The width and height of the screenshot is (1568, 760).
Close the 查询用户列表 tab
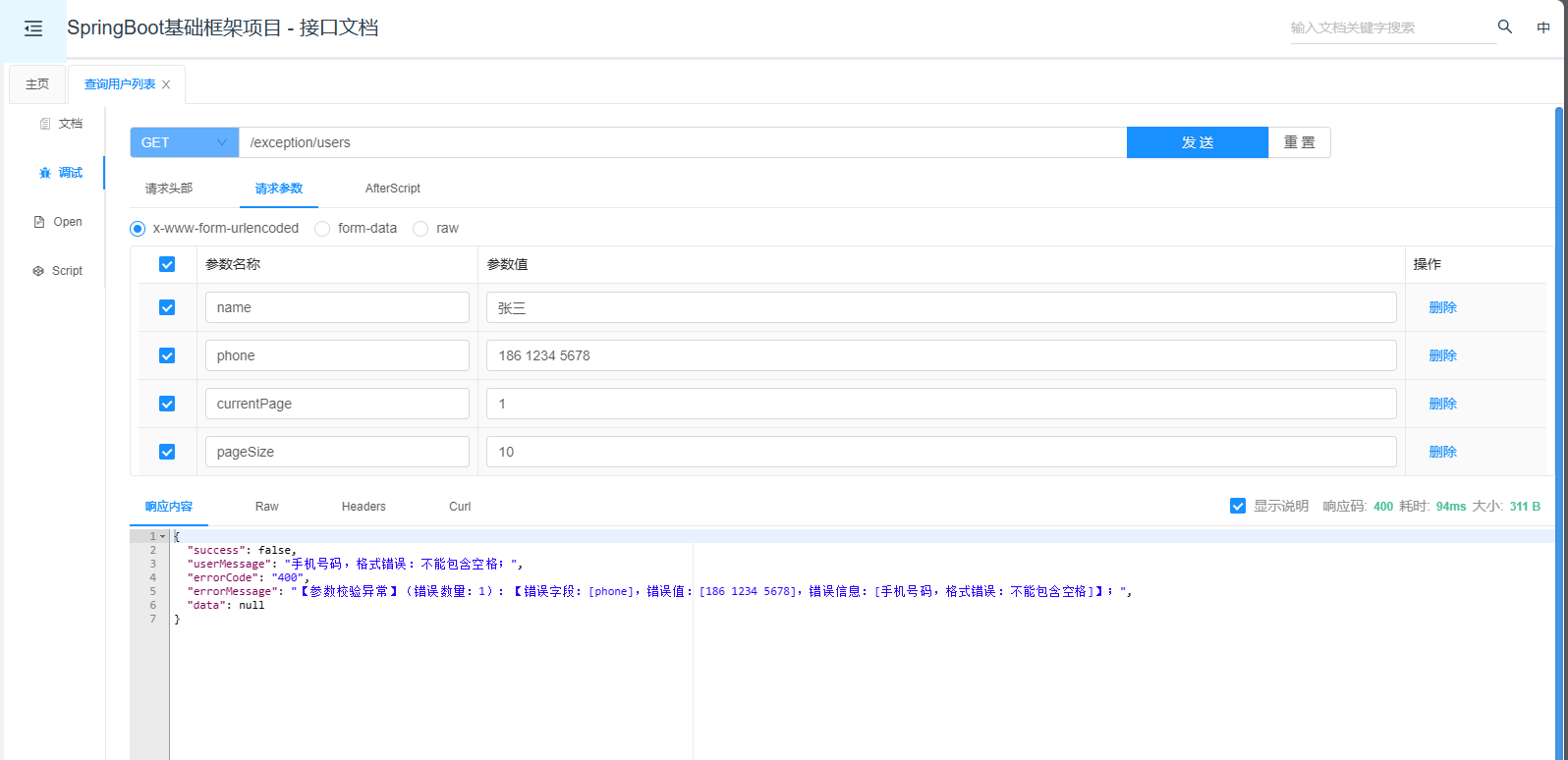point(166,84)
